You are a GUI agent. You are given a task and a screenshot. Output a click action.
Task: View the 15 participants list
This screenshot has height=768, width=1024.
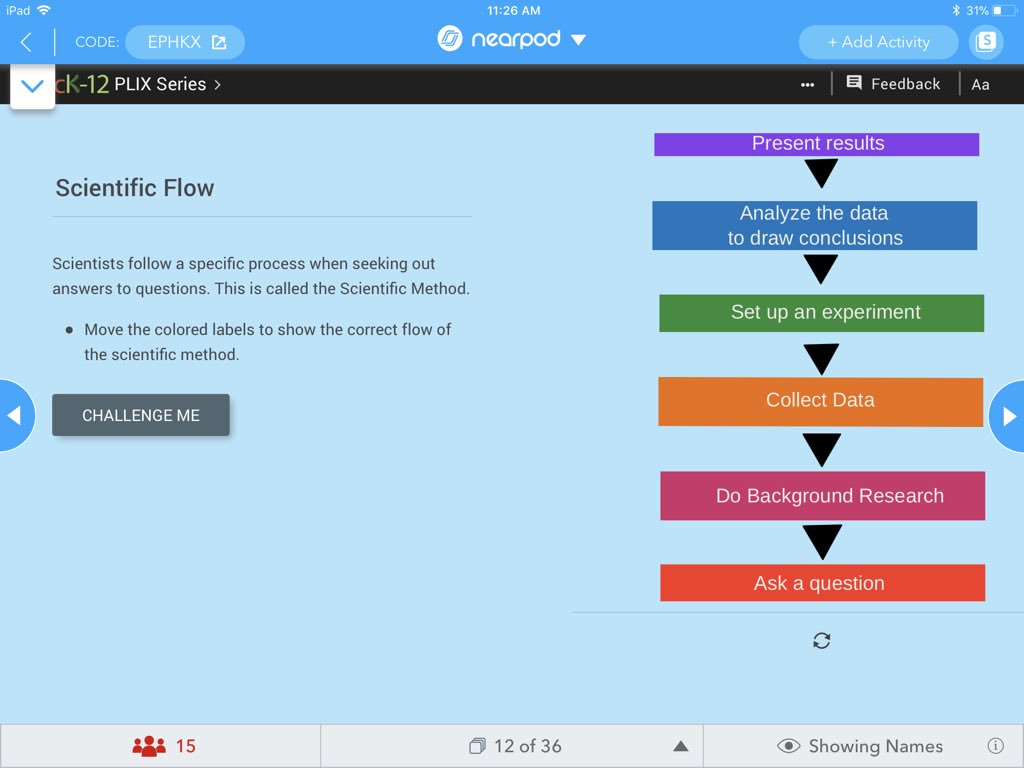click(163, 746)
